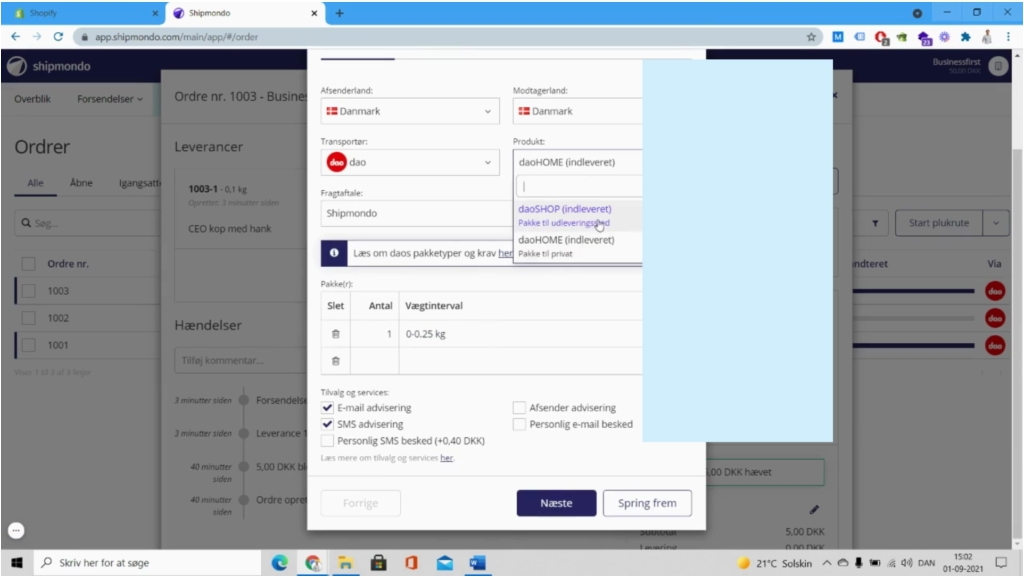Expand the Start plukrute arrow
This screenshot has width=1024, height=577.
(x=995, y=223)
